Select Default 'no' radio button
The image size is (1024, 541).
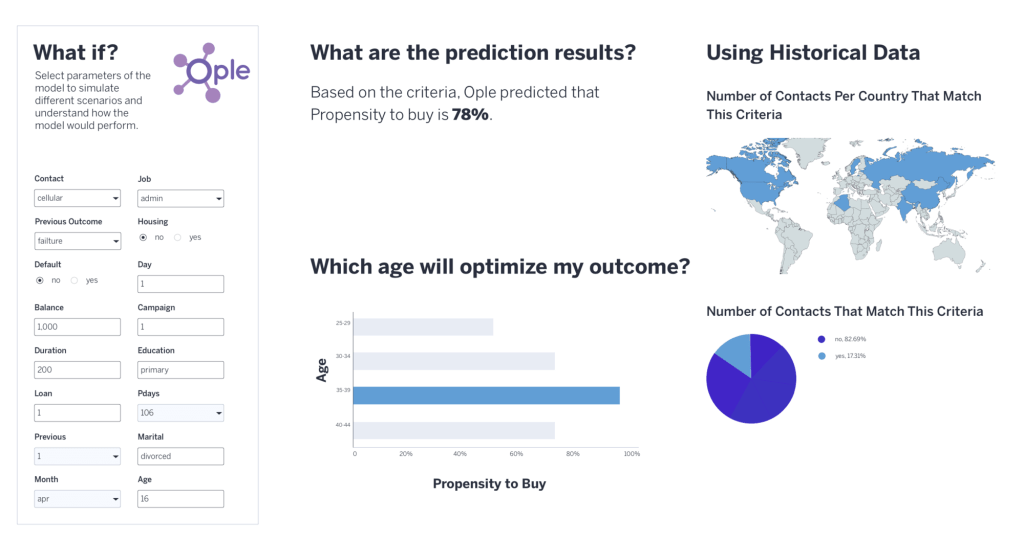click(40, 280)
